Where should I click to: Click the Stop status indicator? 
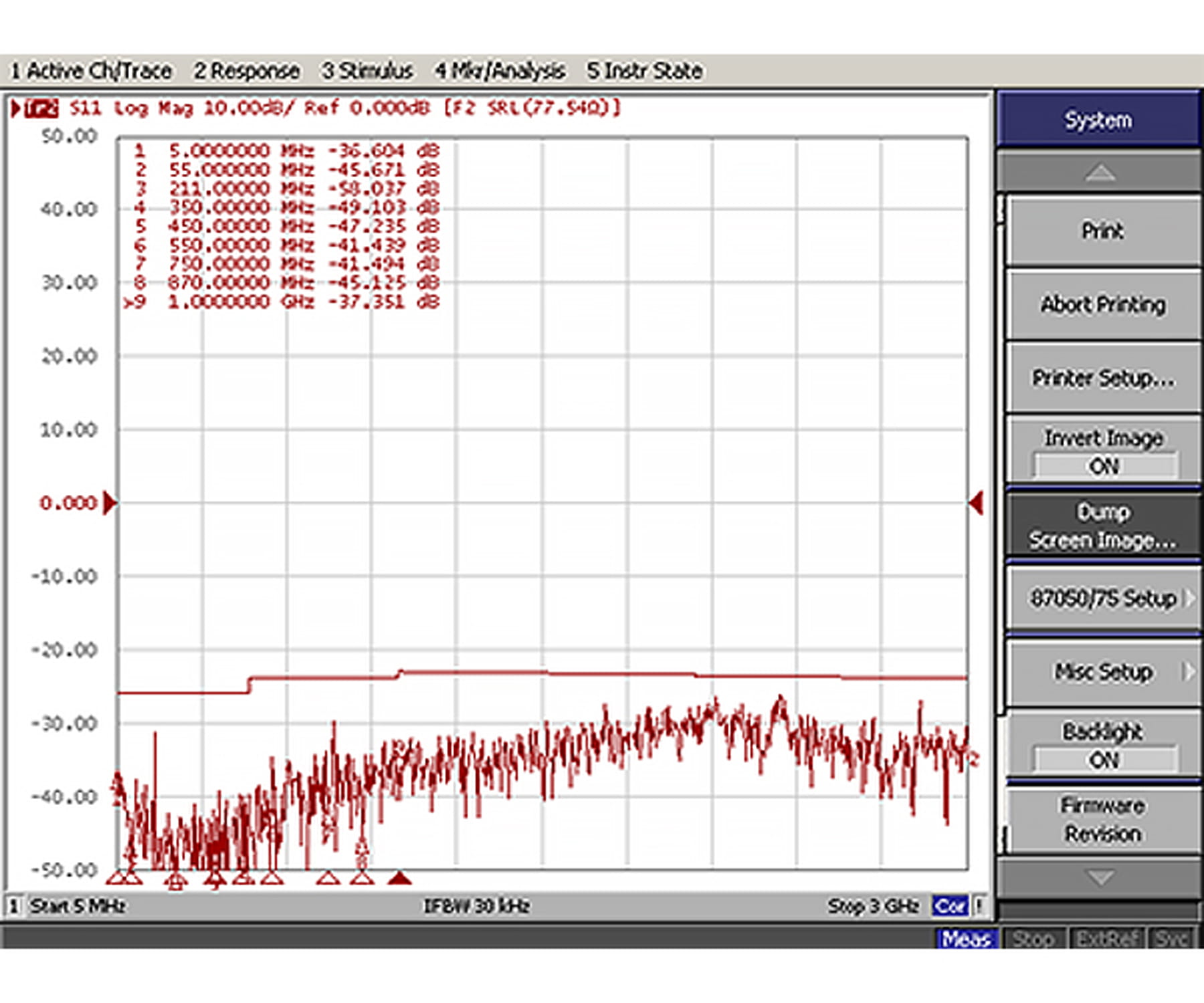1033,939
